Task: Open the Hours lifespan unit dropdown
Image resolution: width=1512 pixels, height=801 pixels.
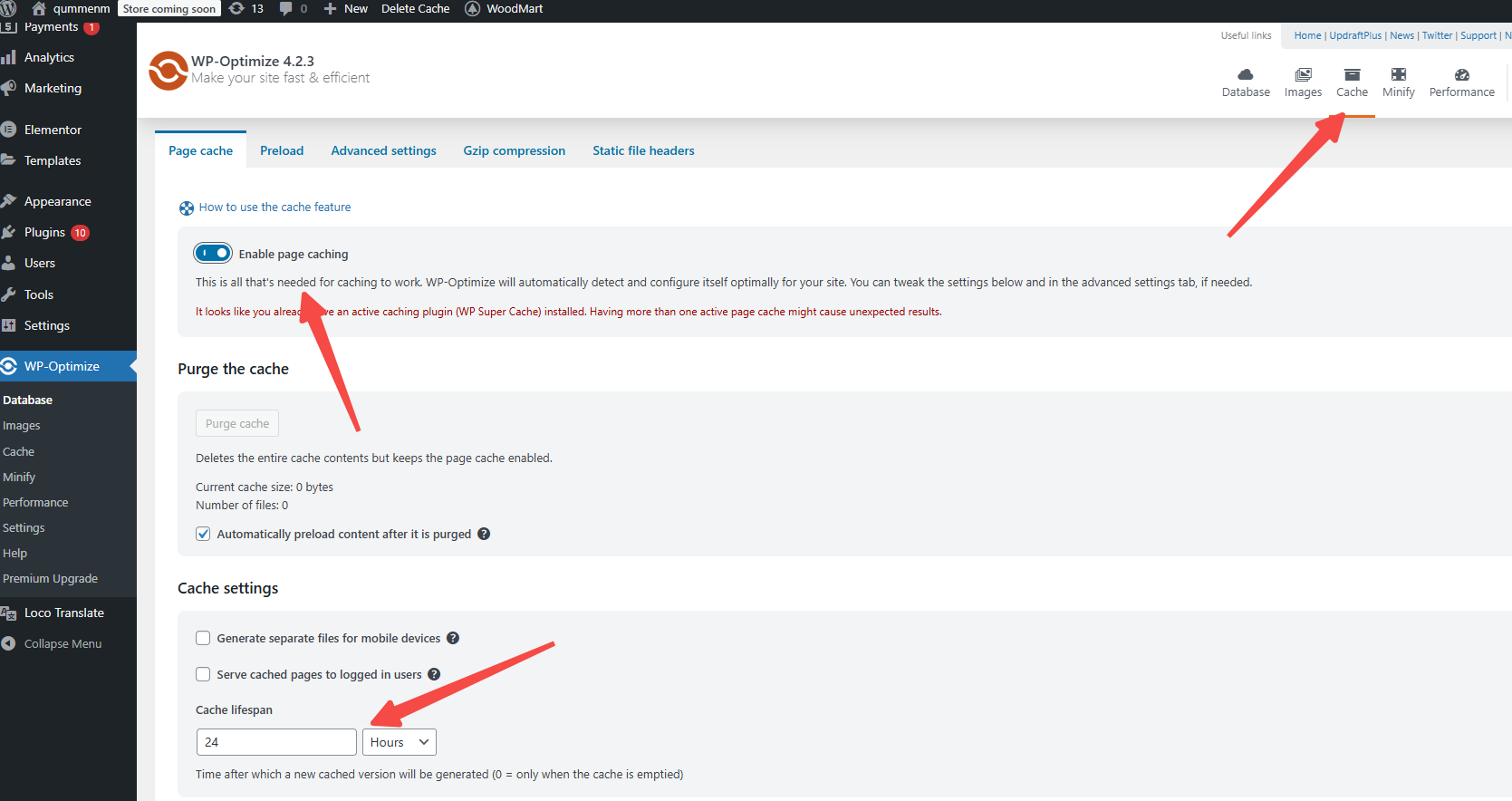Action: 400,742
